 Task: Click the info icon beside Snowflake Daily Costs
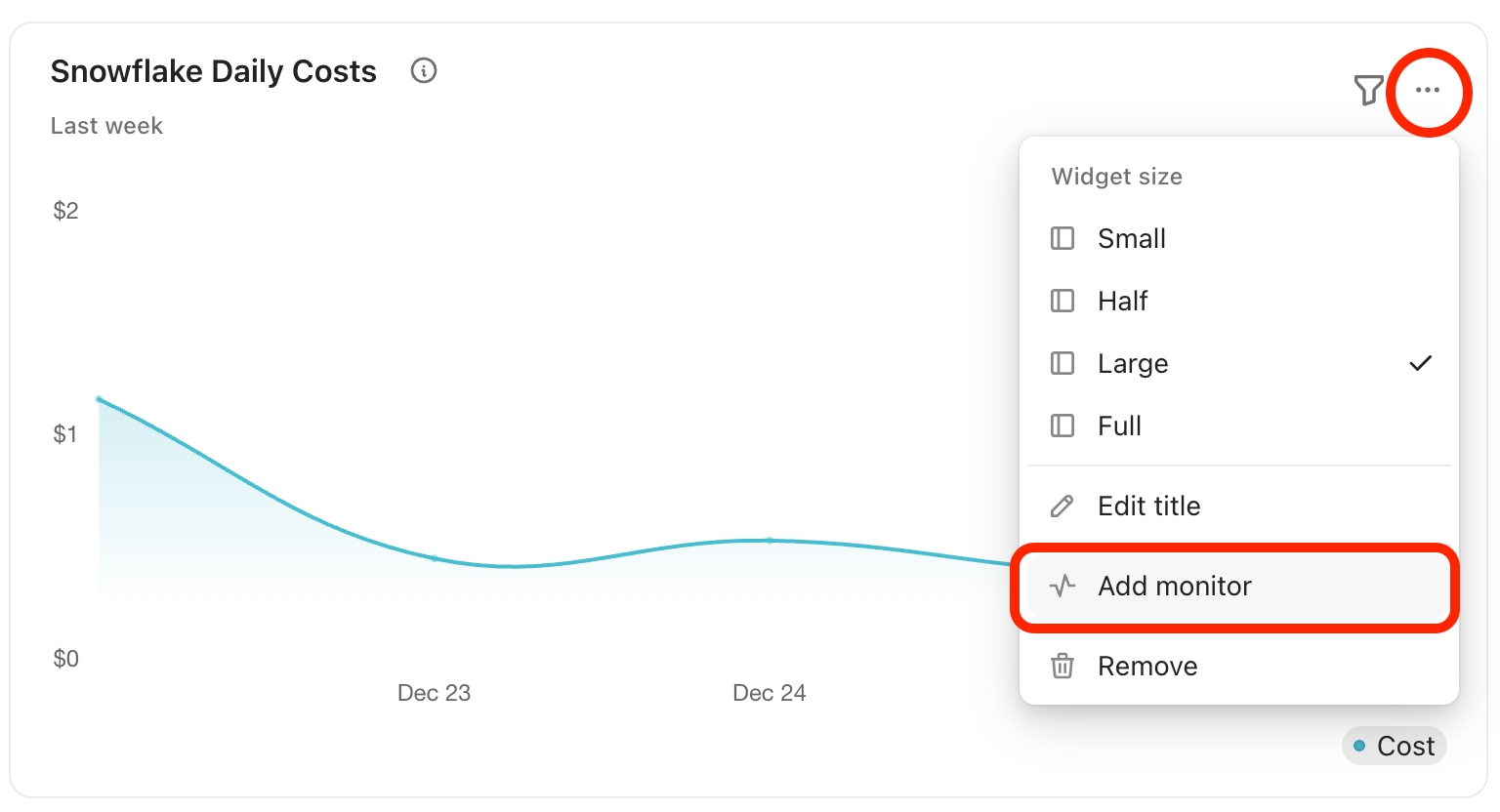coord(424,70)
